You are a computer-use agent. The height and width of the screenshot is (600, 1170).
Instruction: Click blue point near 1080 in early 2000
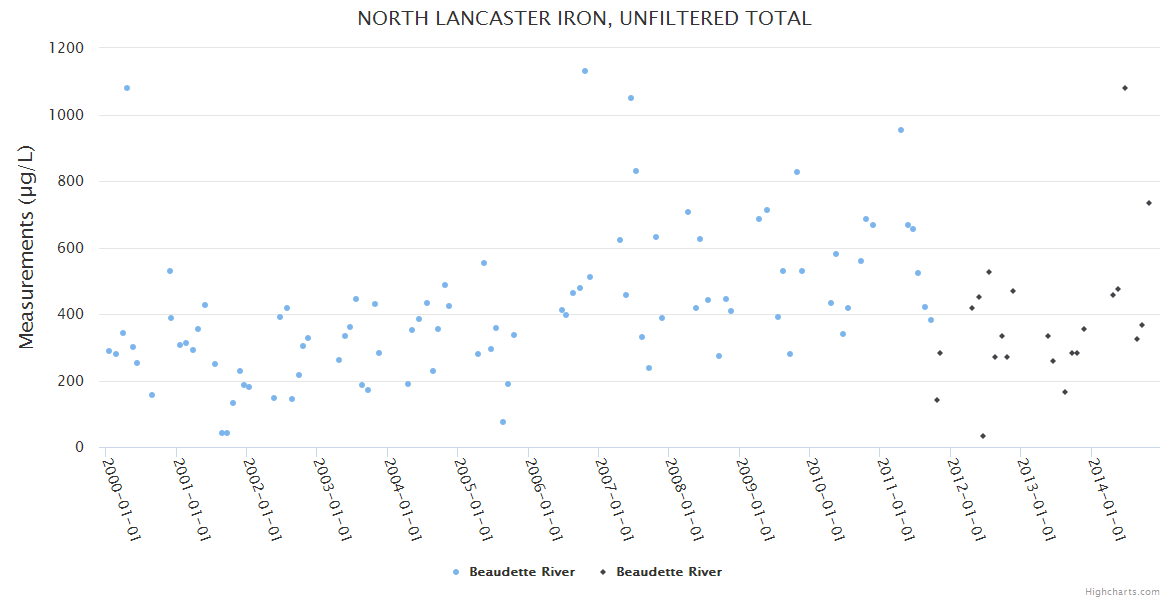tap(127, 88)
